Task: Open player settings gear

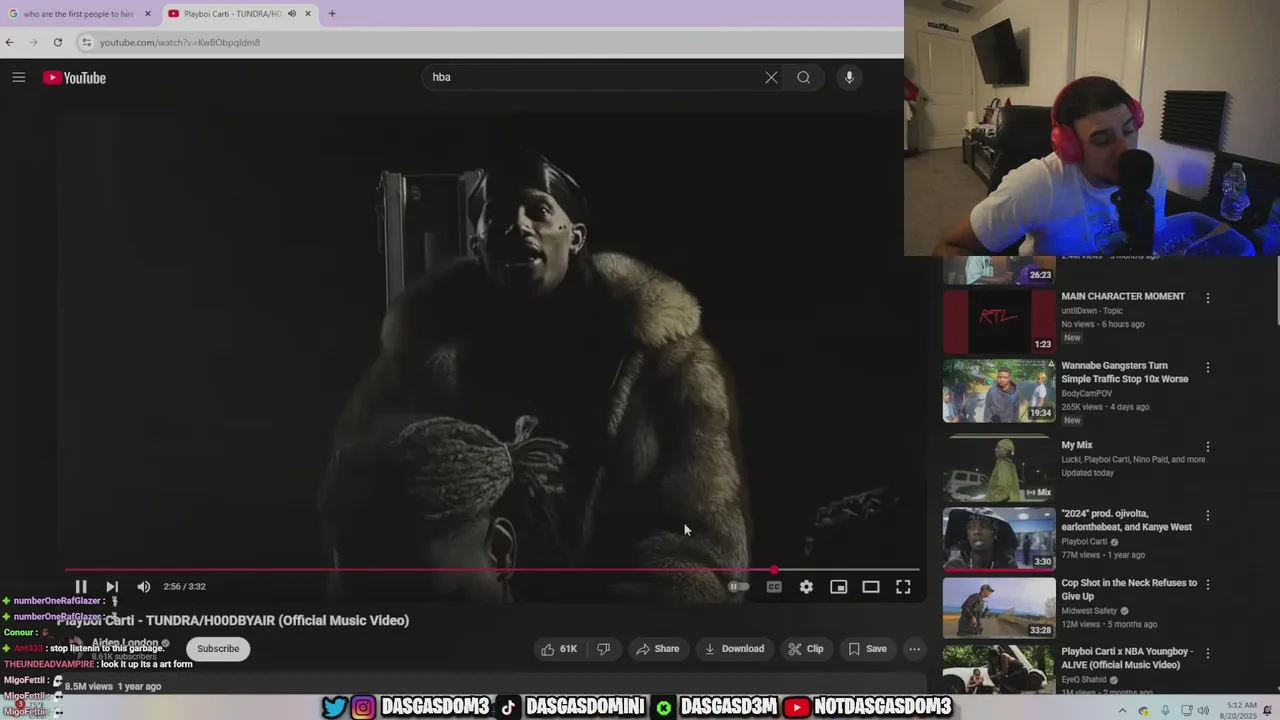Action: click(x=806, y=587)
